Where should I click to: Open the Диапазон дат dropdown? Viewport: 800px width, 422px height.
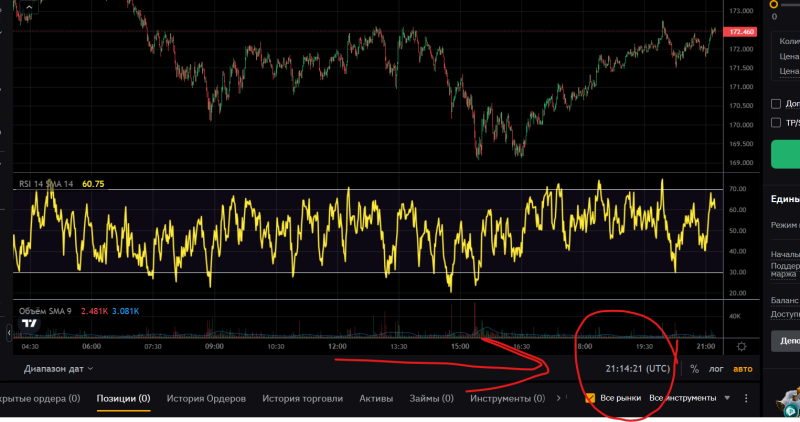tap(58, 369)
